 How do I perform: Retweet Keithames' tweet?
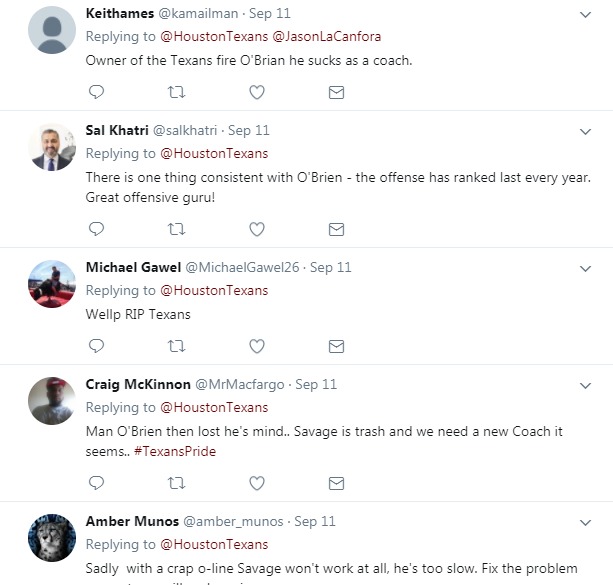(176, 92)
